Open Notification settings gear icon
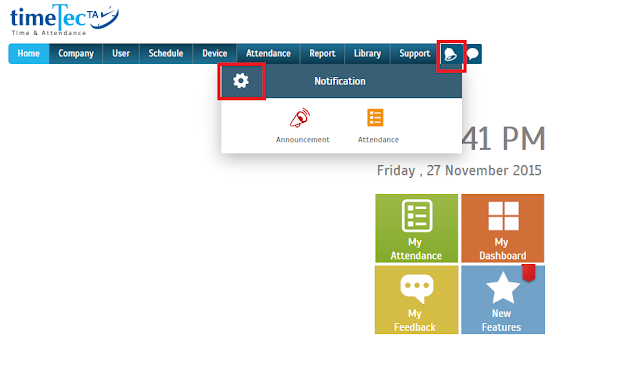The image size is (640, 383). (241, 81)
